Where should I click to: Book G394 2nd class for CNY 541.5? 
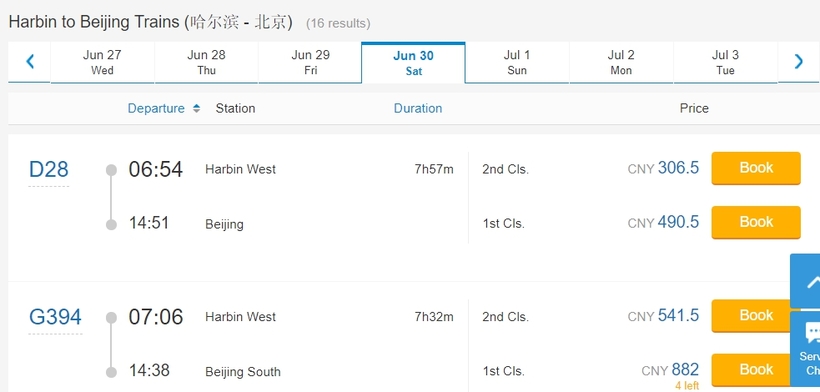pyautogui.click(x=751, y=316)
